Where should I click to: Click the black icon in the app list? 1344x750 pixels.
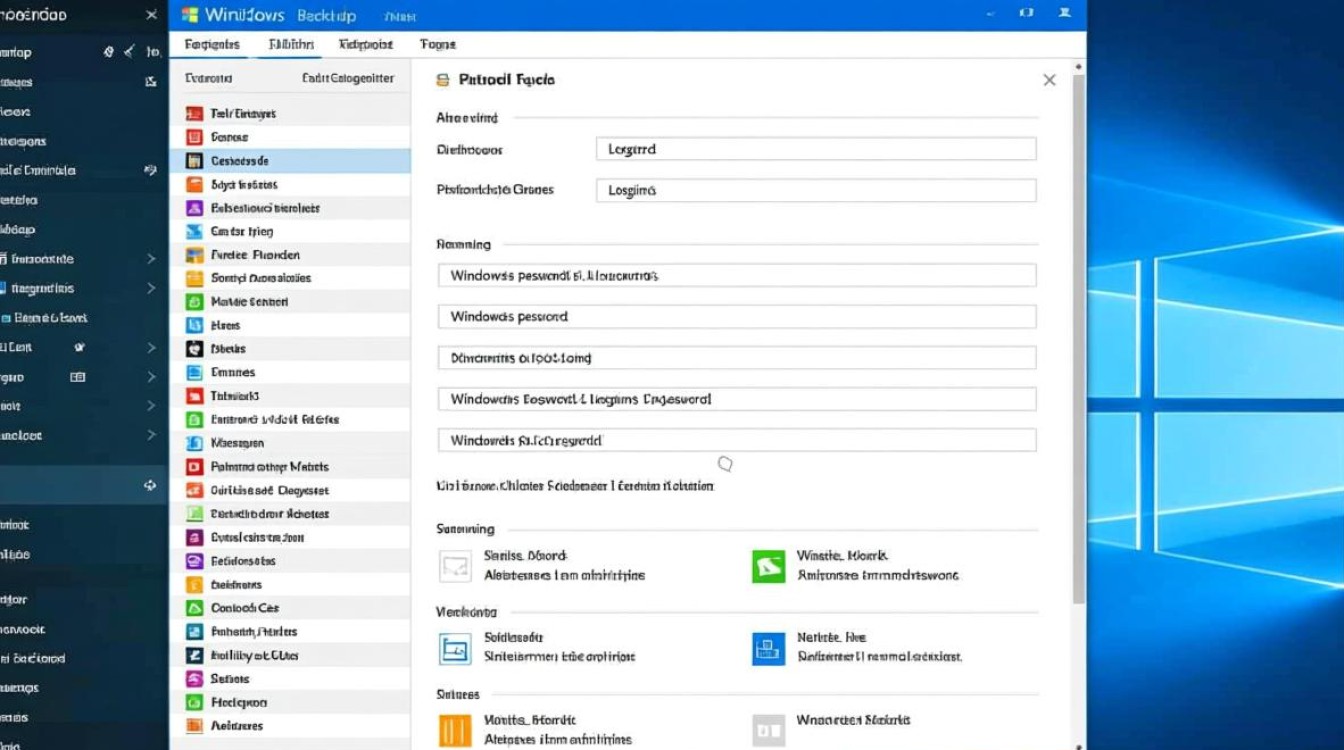pyautogui.click(x=195, y=349)
